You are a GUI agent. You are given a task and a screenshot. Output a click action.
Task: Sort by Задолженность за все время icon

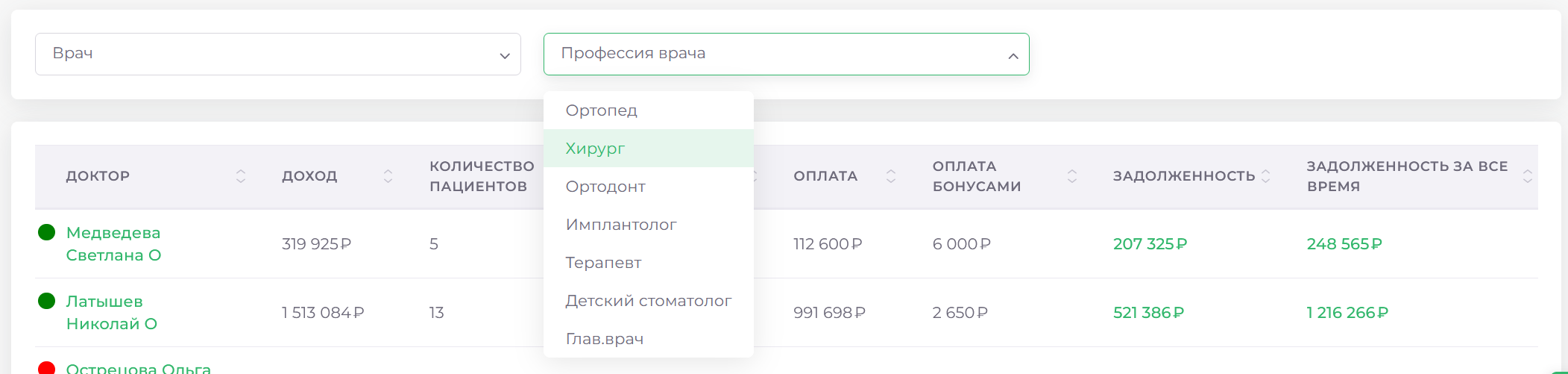(x=1527, y=176)
